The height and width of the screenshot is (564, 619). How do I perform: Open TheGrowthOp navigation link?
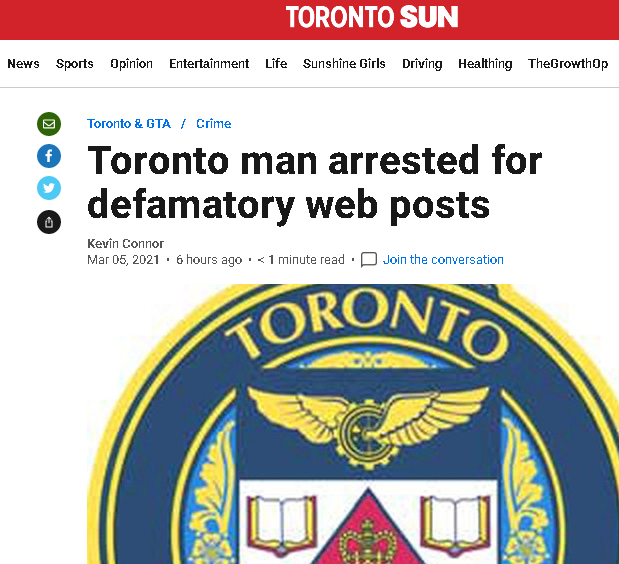click(568, 64)
